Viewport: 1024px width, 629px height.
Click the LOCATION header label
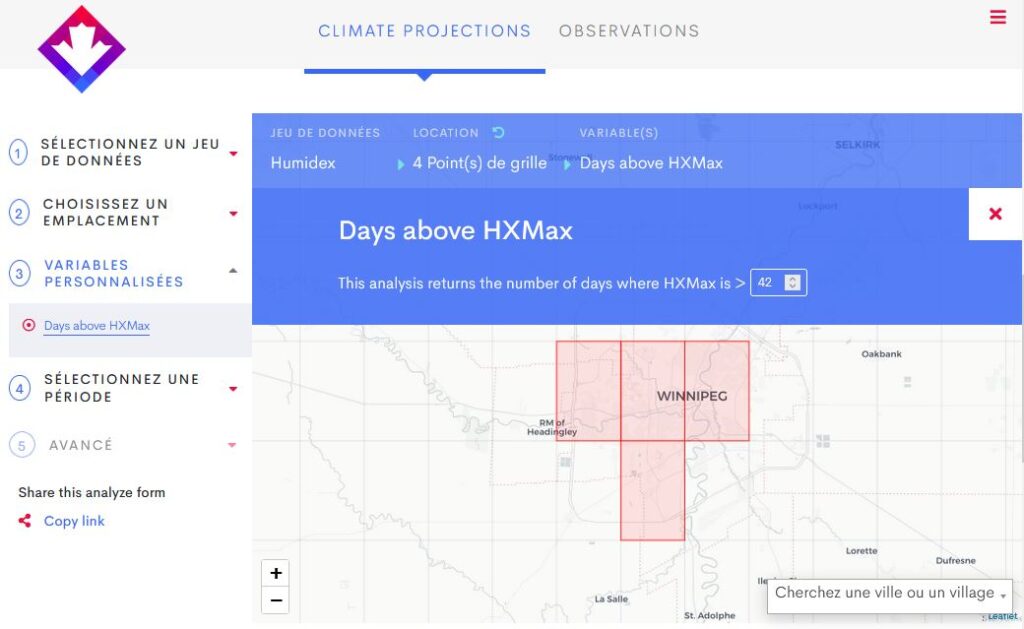(x=445, y=133)
